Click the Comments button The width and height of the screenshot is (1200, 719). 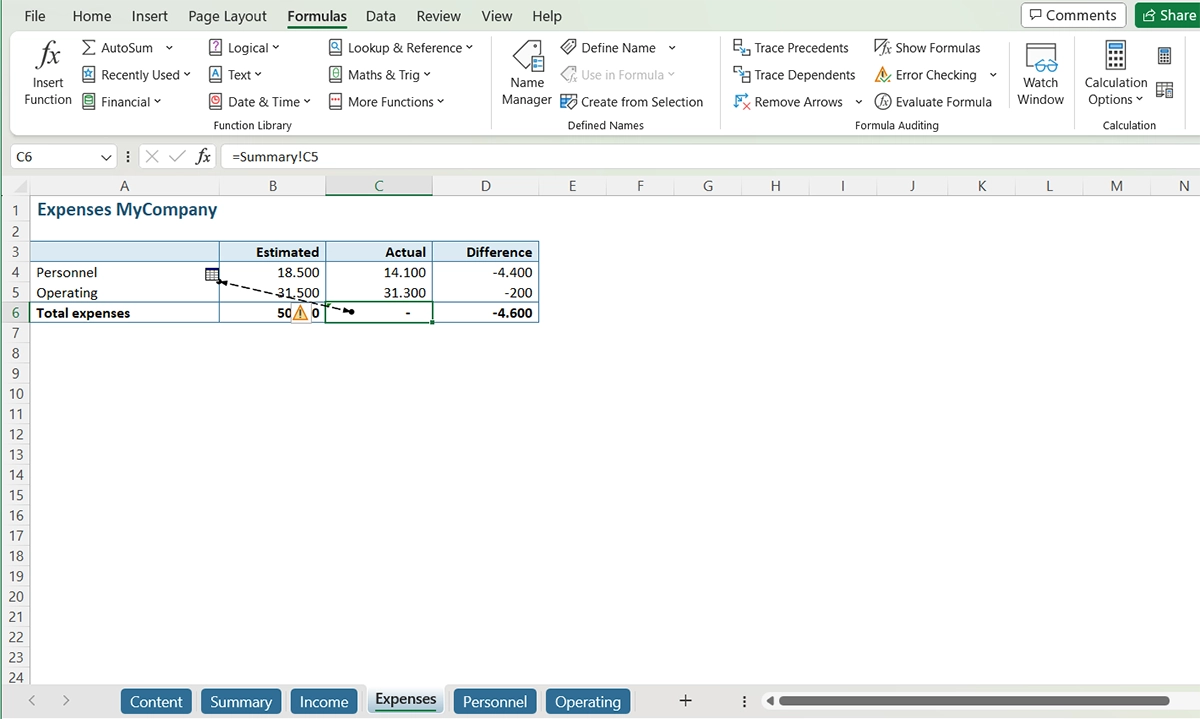pyautogui.click(x=1073, y=15)
